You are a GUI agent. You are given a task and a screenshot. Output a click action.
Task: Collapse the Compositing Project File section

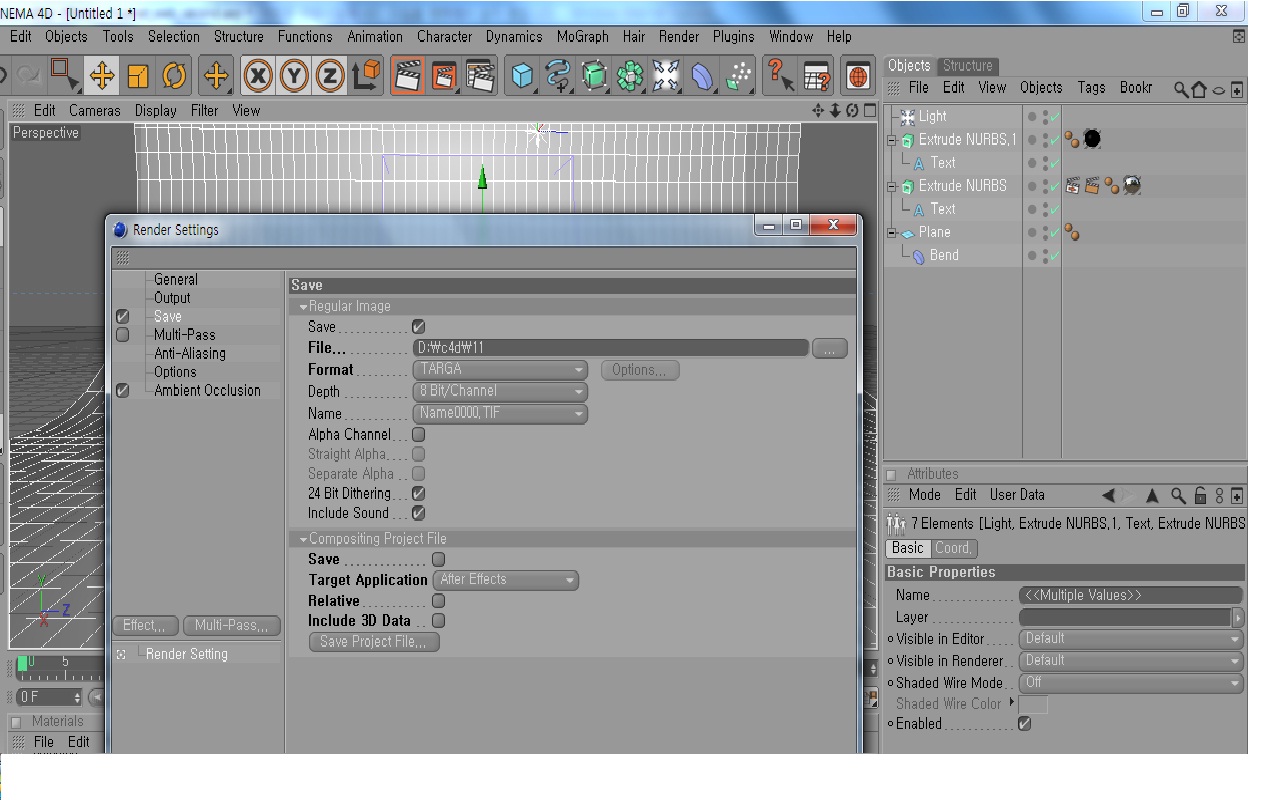click(x=303, y=539)
